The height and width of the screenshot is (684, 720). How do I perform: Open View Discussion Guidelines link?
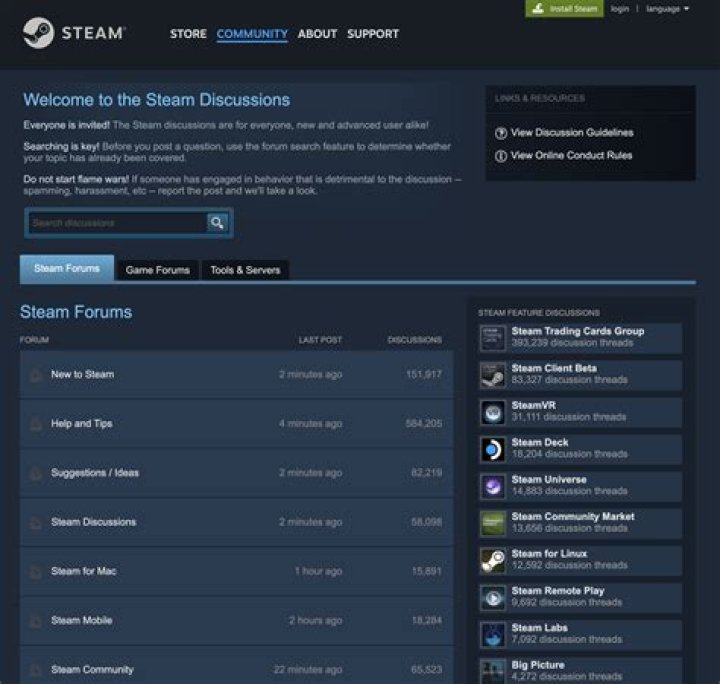pyautogui.click(x=572, y=133)
